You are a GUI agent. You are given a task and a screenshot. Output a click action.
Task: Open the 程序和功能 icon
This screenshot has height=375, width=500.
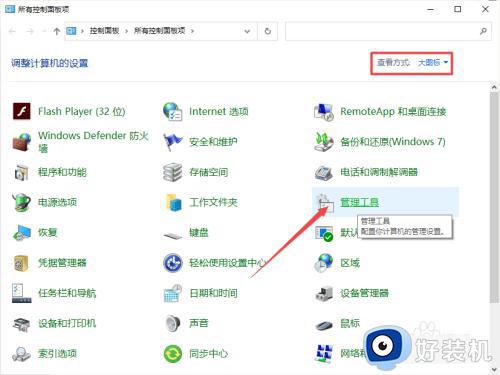pyautogui.click(x=22, y=172)
